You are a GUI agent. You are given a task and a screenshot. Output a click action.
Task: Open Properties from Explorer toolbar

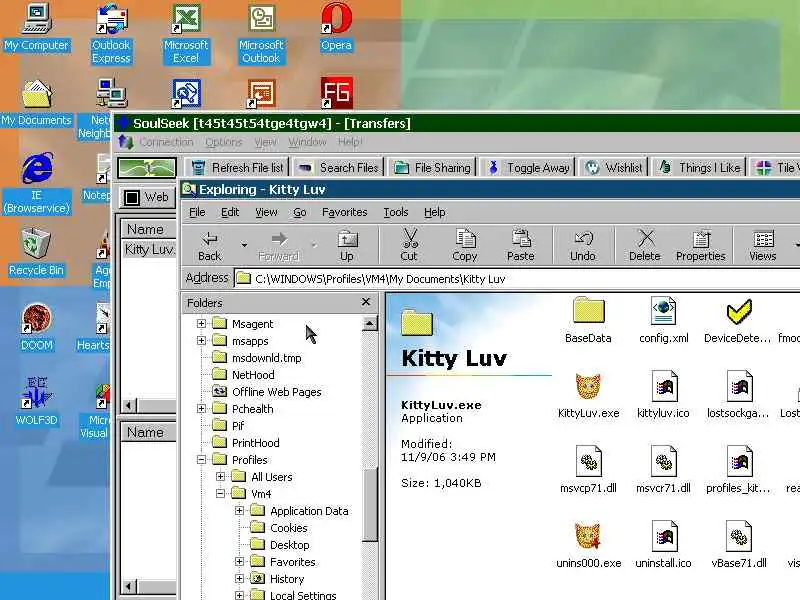coord(701,246)
